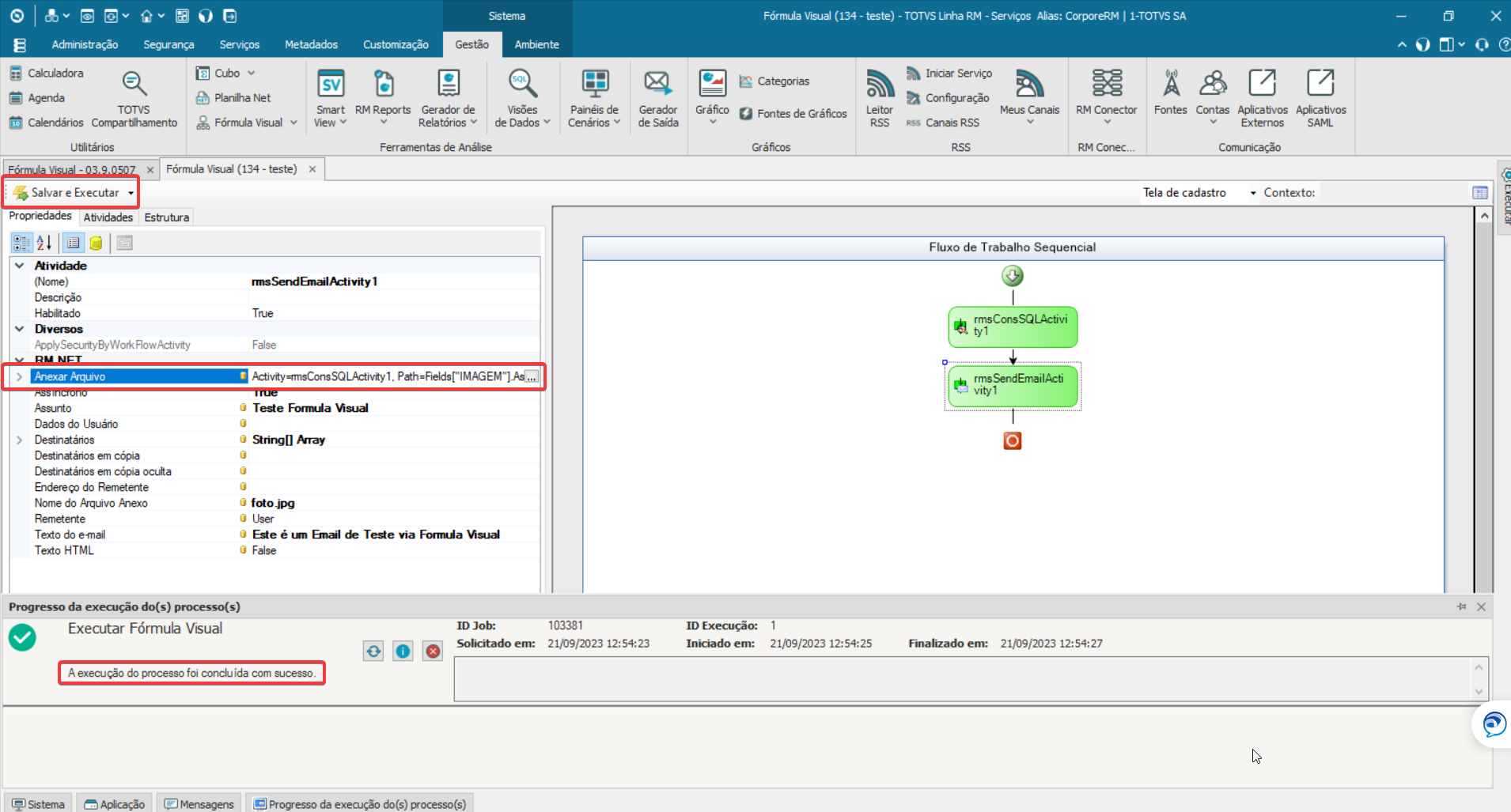Cancel execution with red X icon
The image size is (1511, 812).
coord(433,651)
